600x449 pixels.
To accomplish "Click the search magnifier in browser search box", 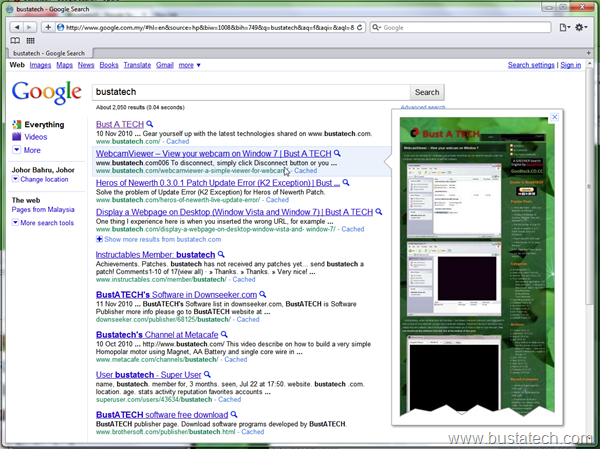I will 377,27.
